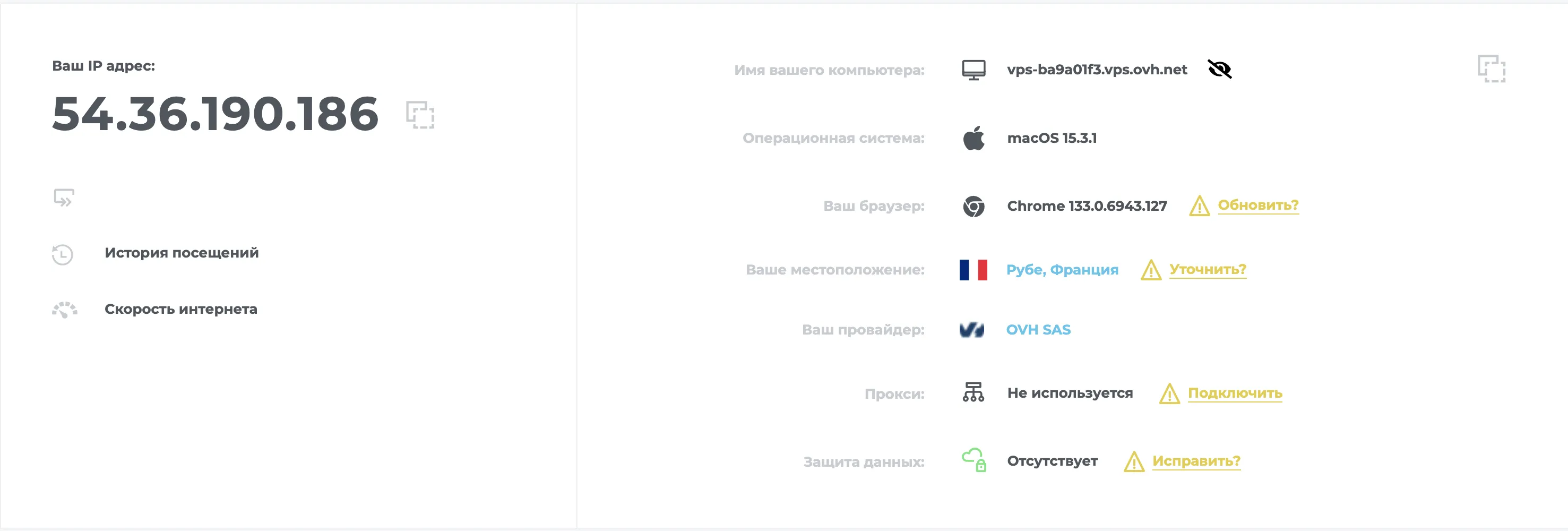Click the speedometer icon
1568x531 pixels.
65,310
